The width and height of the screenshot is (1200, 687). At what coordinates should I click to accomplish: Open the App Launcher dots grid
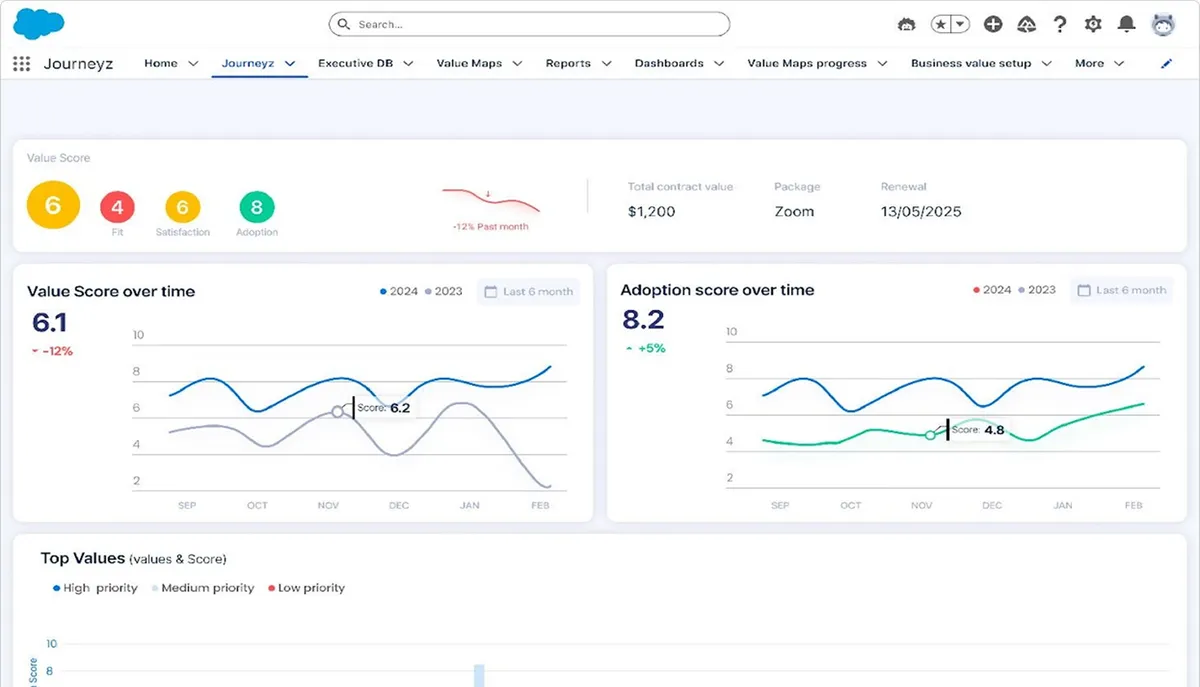[x=22, y=64]
